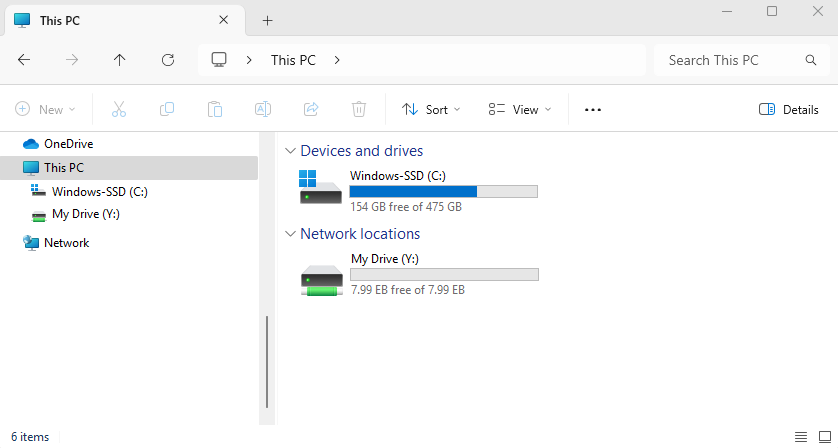838x448 pixels.
Task: Maximize the File Explorer window
Action: (x=772, y=11)
